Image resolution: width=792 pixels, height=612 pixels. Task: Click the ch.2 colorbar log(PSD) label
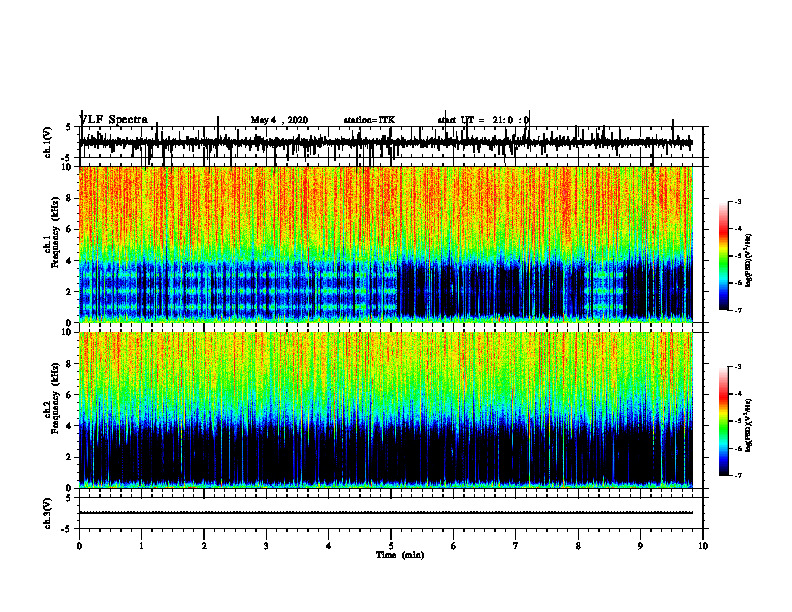point(748,425)
